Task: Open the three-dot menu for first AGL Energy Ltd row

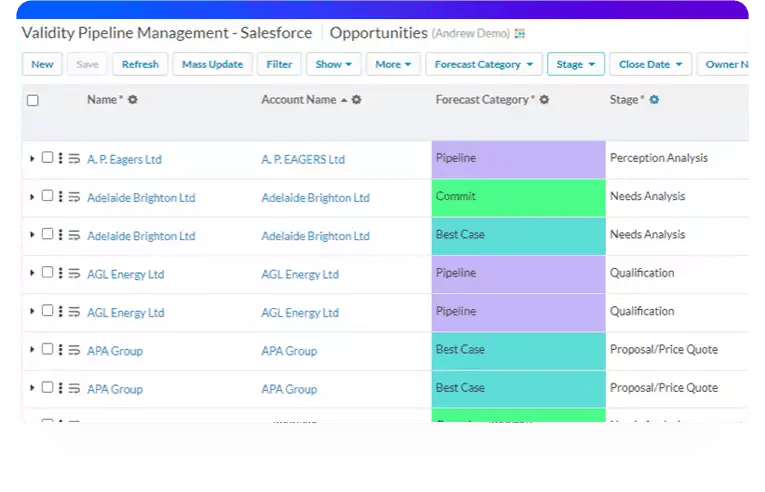Action: pos(60,273)
